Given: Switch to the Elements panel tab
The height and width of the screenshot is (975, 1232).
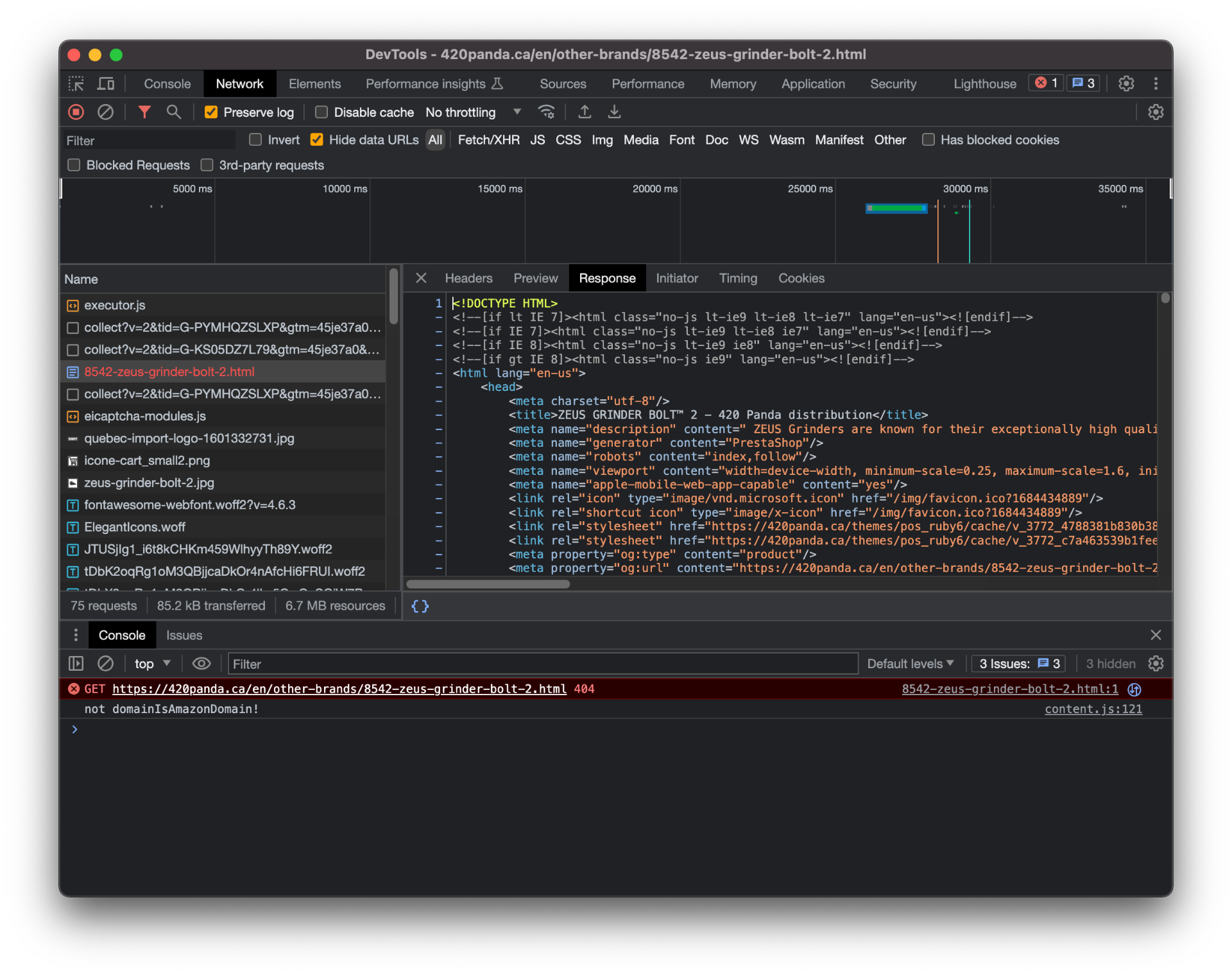Looking at the screenshot, I should [314, 84].
